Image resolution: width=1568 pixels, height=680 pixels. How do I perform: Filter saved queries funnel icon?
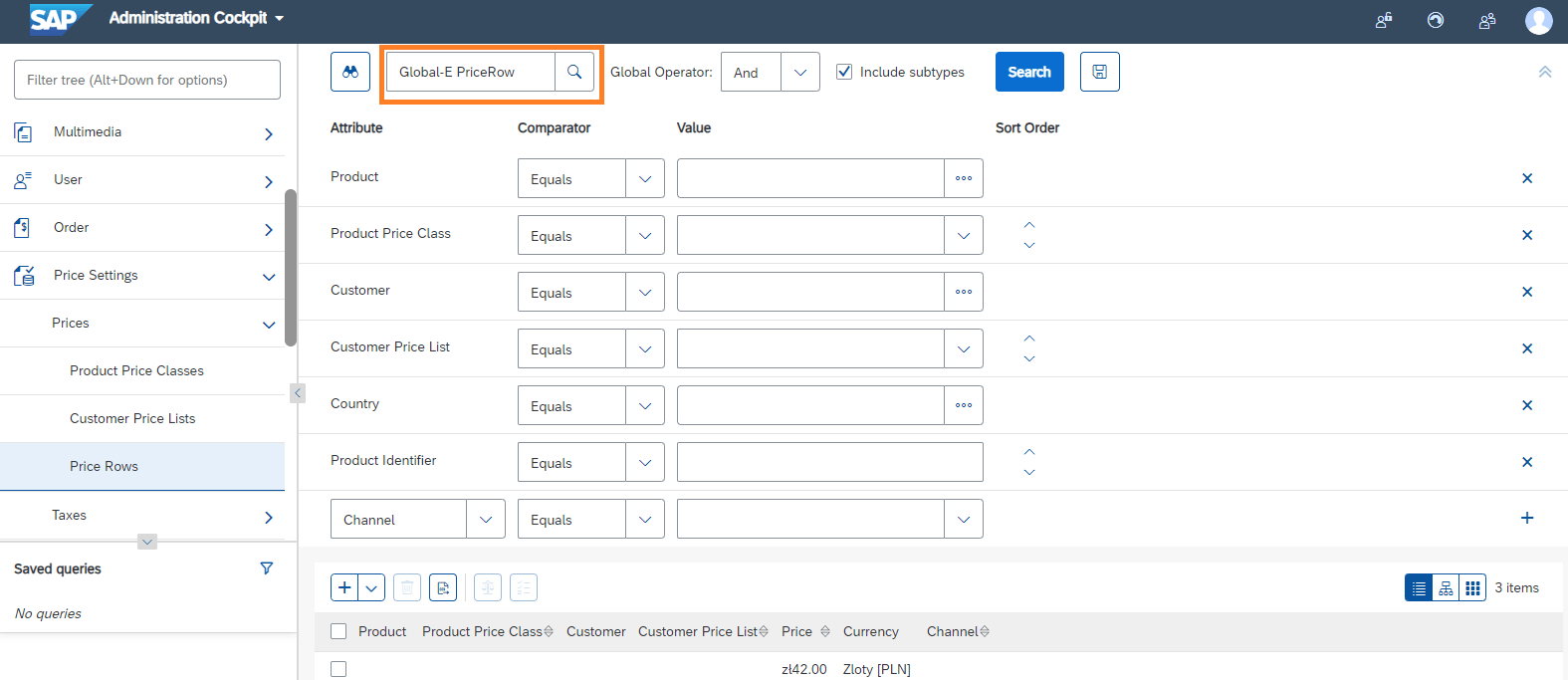(266, 568)
